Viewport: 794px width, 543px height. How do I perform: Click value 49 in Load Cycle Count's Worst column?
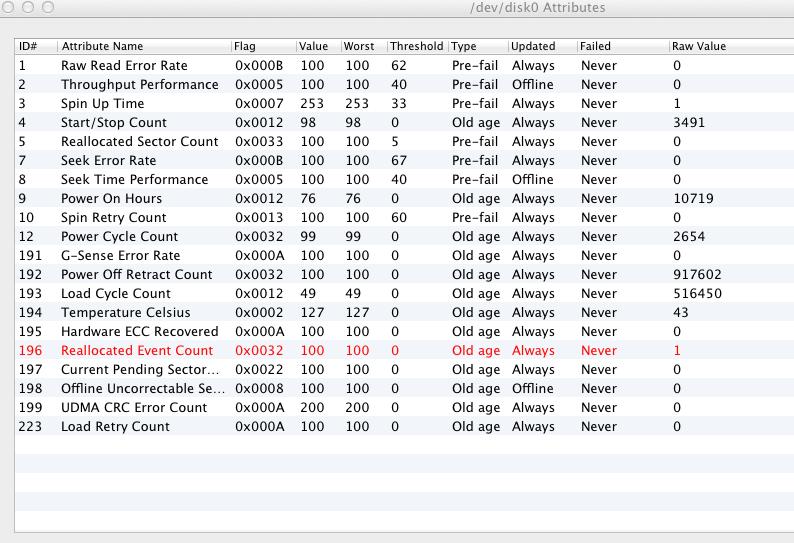pos(353,294)
